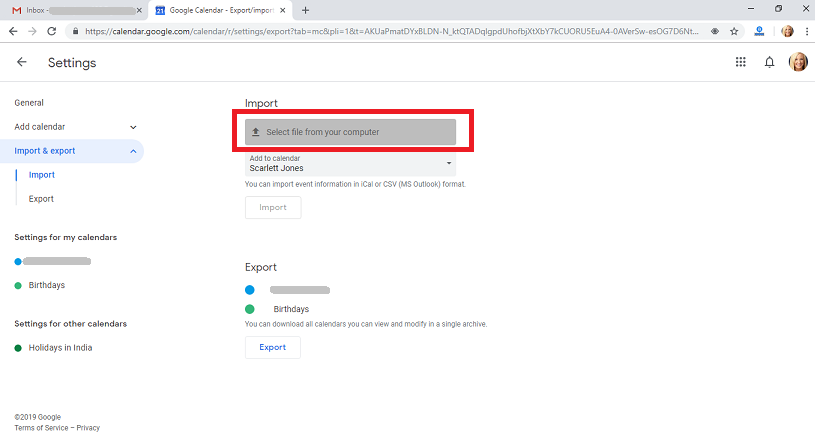Click Select file from your computer

(x=350, y=132)
